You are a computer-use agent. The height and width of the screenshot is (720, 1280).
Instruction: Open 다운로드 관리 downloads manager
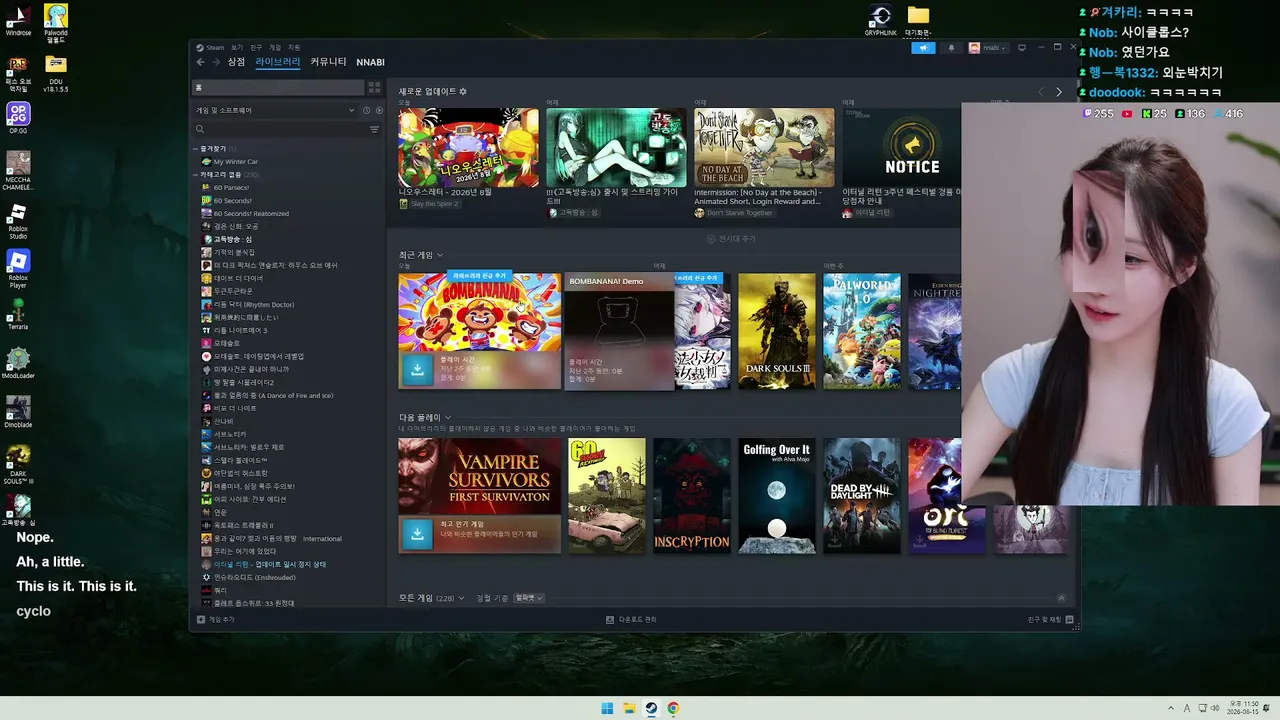632,620
